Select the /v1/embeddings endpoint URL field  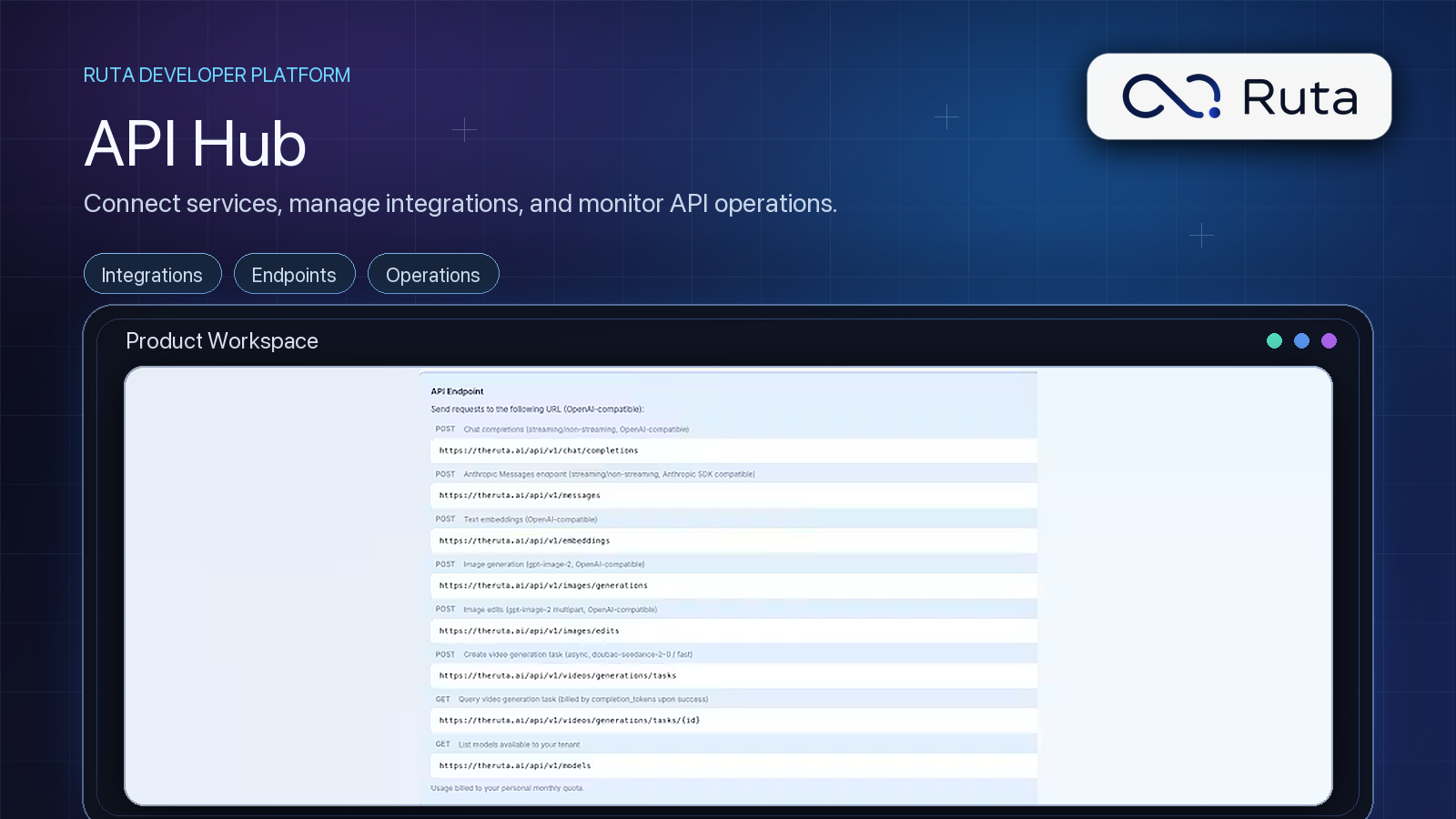[x=733, y=541]
